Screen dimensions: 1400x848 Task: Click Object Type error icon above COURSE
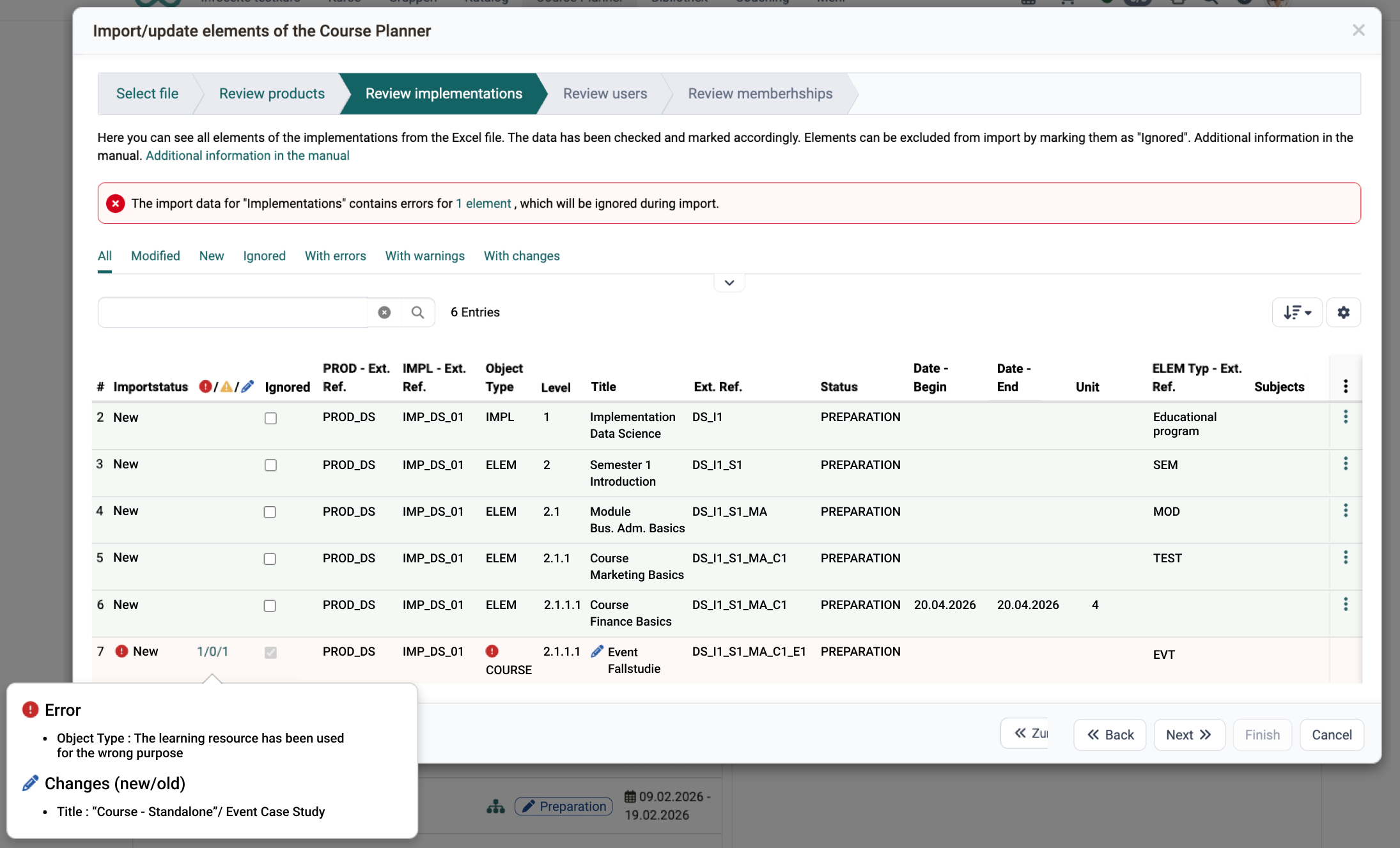tap(492, 651)
